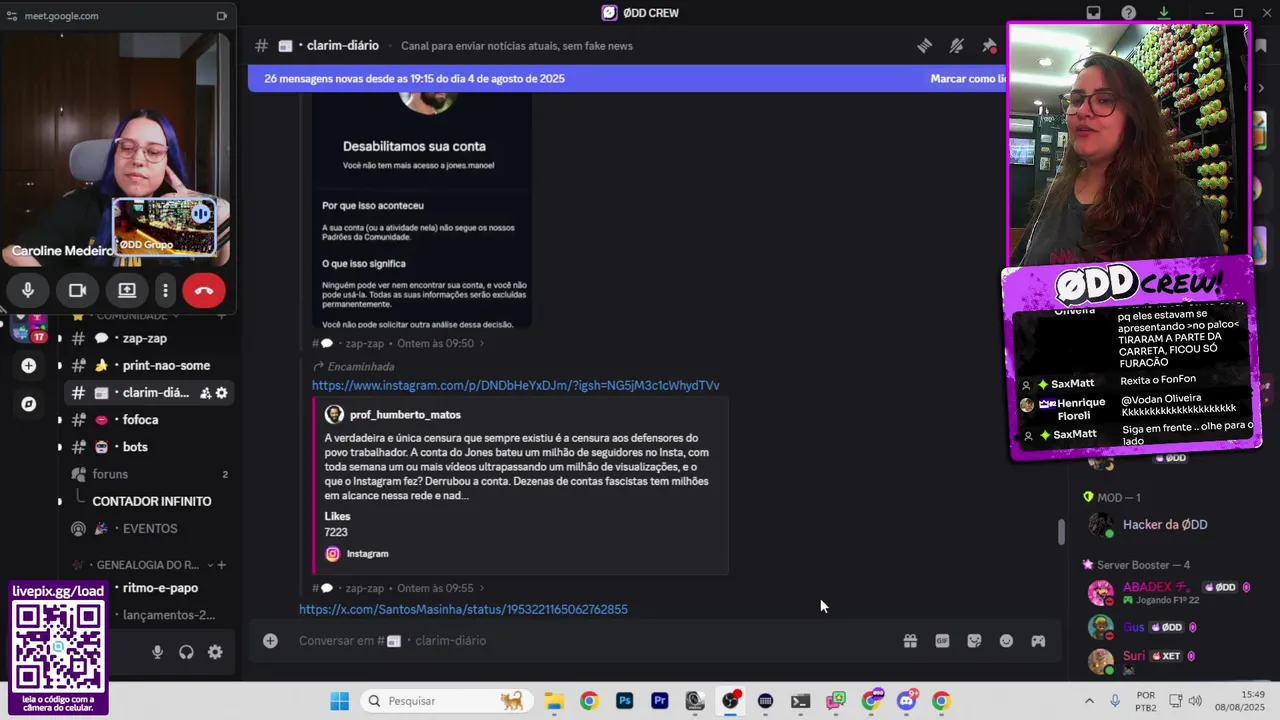Viewport: 1280px width, 720px height.
Task: Click Instagram footer label in embed
Action: [x=367, y=554]
